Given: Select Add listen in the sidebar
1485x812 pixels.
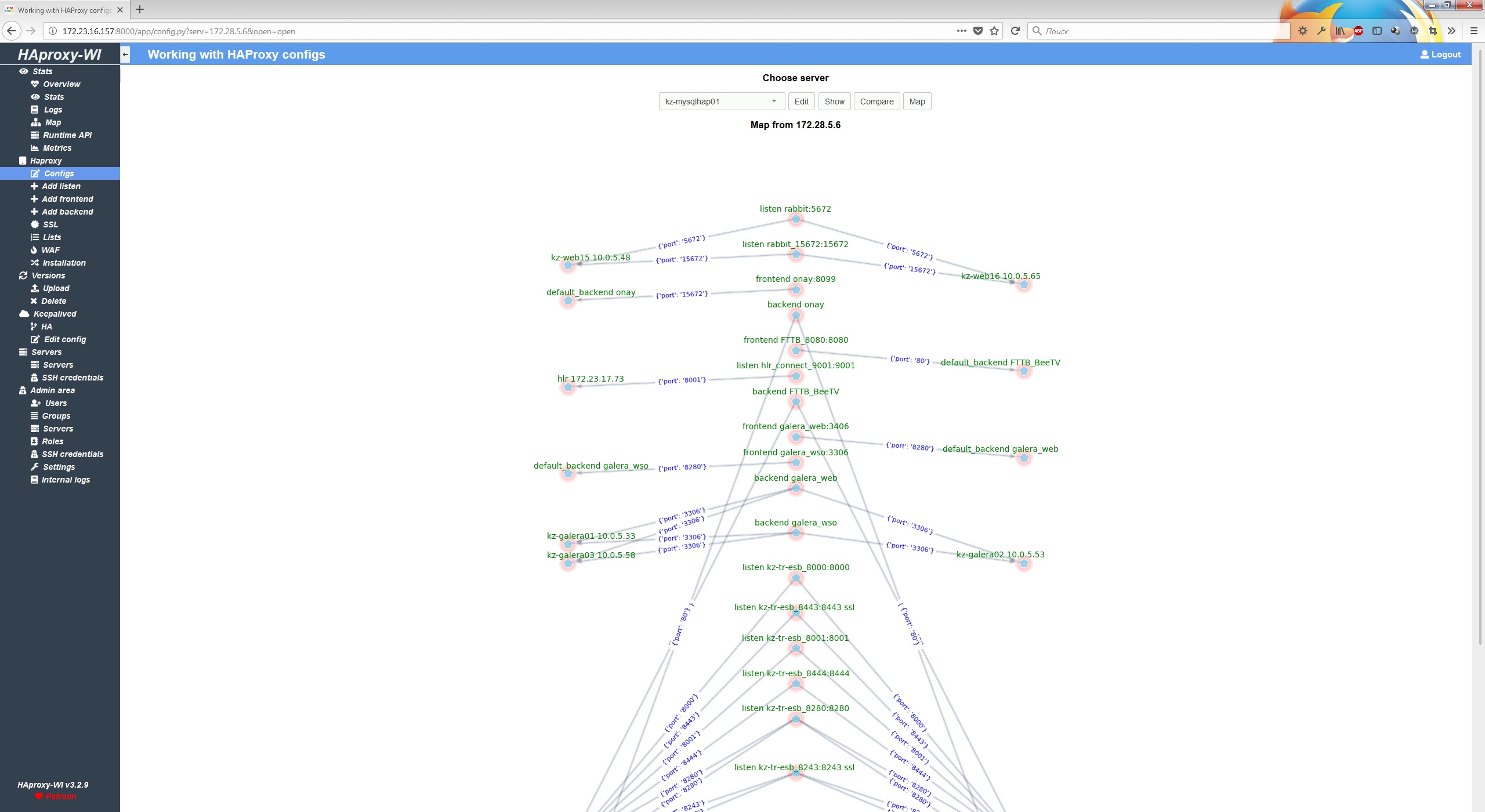Looking at the screenshot, I should (61, 186).
